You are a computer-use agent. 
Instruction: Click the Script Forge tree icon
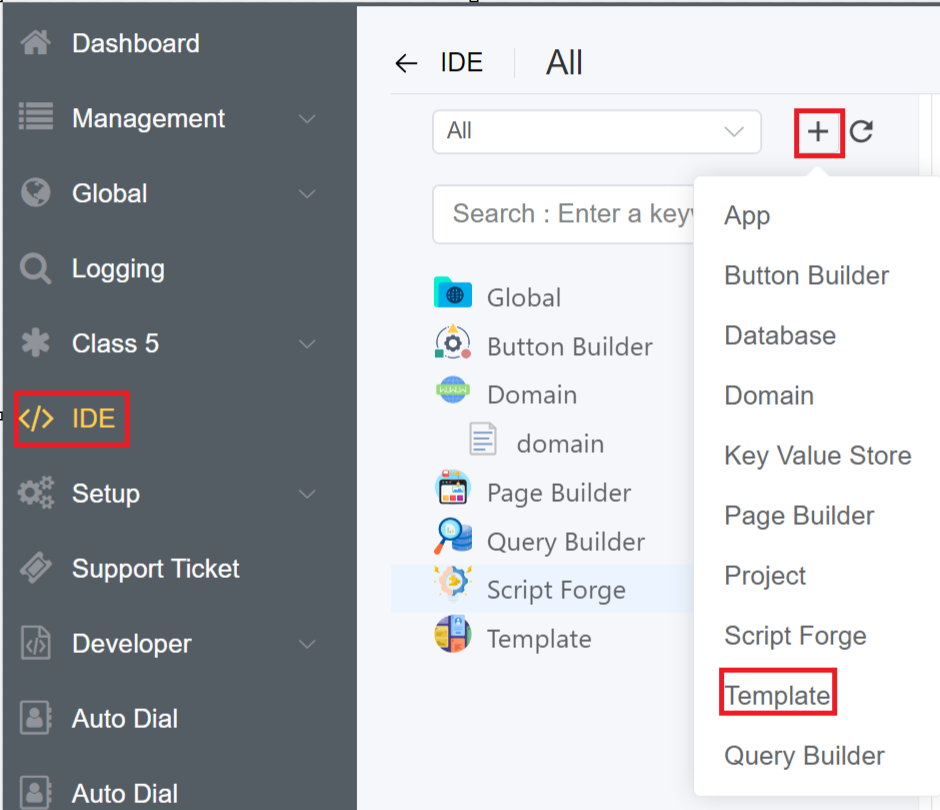tap(453, 587)
